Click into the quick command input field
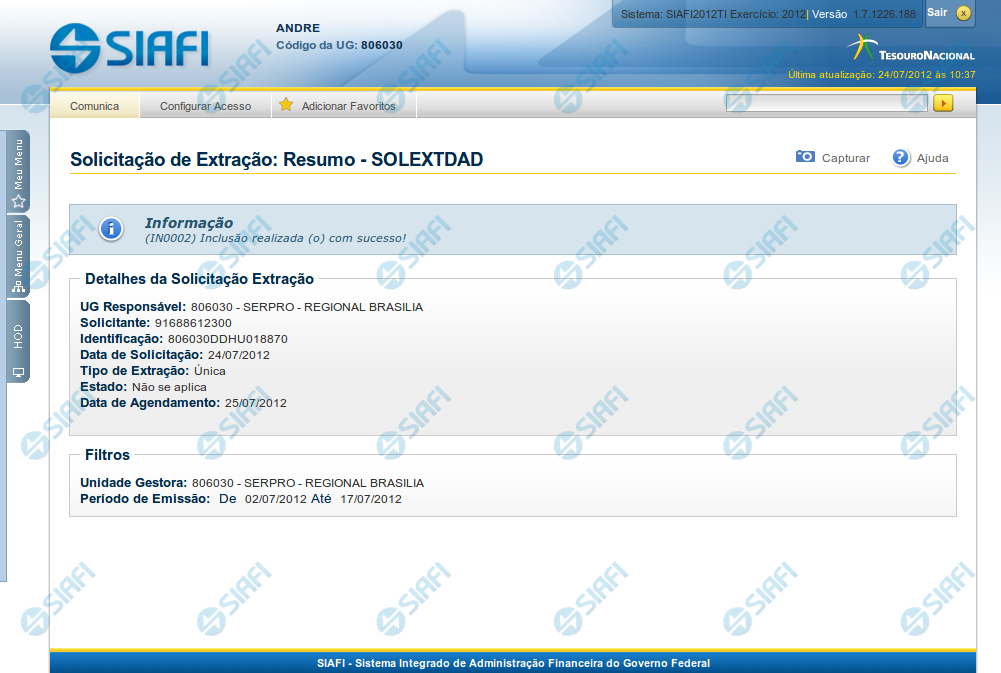The height and width of the screenshot is (673, 1001). click(x=826, y=103)
